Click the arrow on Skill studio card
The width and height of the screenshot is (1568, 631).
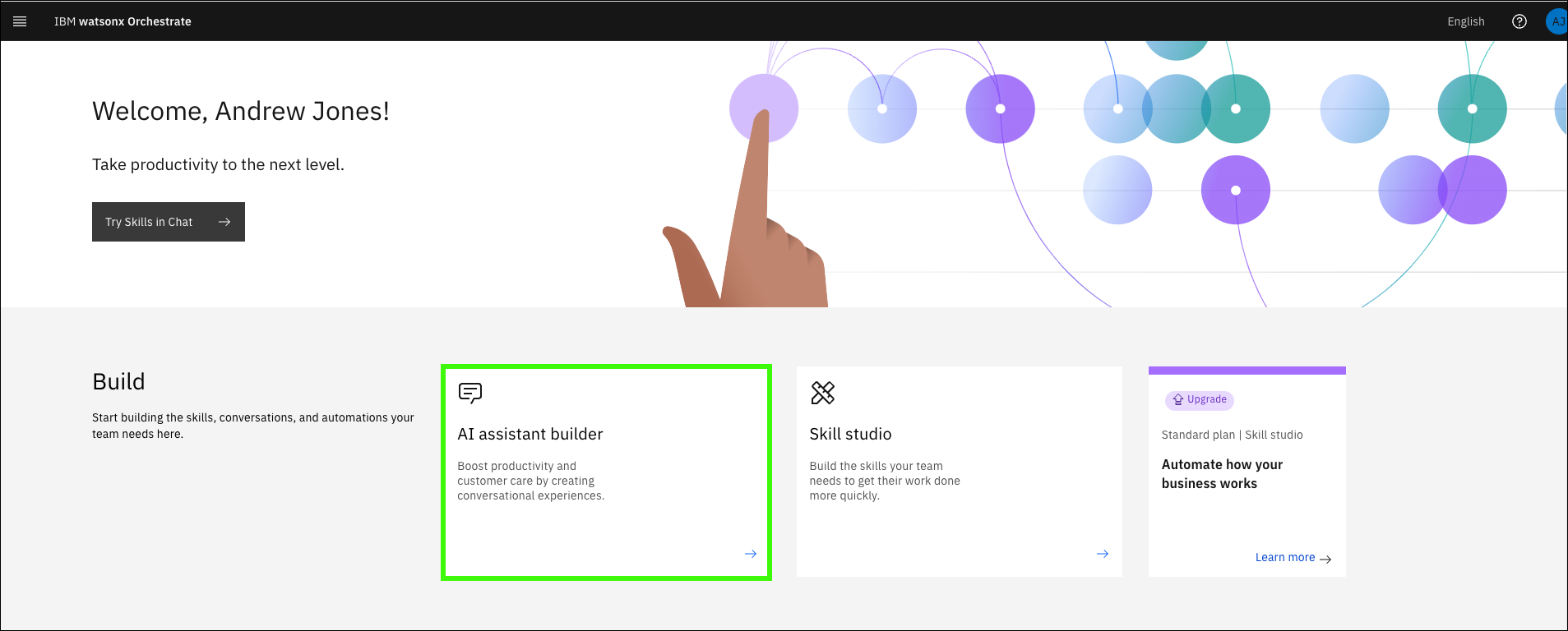coord(1102,554)
